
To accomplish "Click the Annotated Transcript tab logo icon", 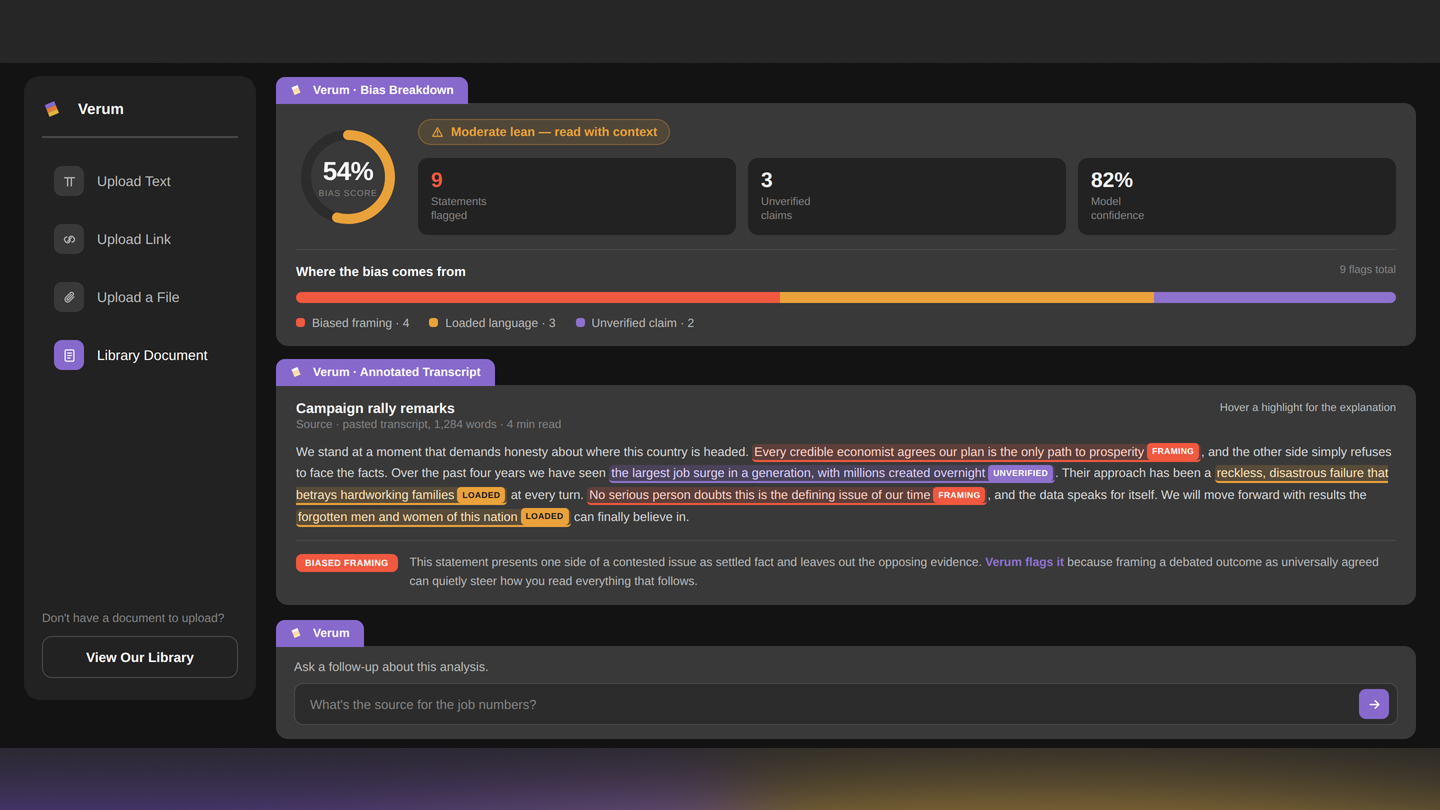I will pos(296,372).
